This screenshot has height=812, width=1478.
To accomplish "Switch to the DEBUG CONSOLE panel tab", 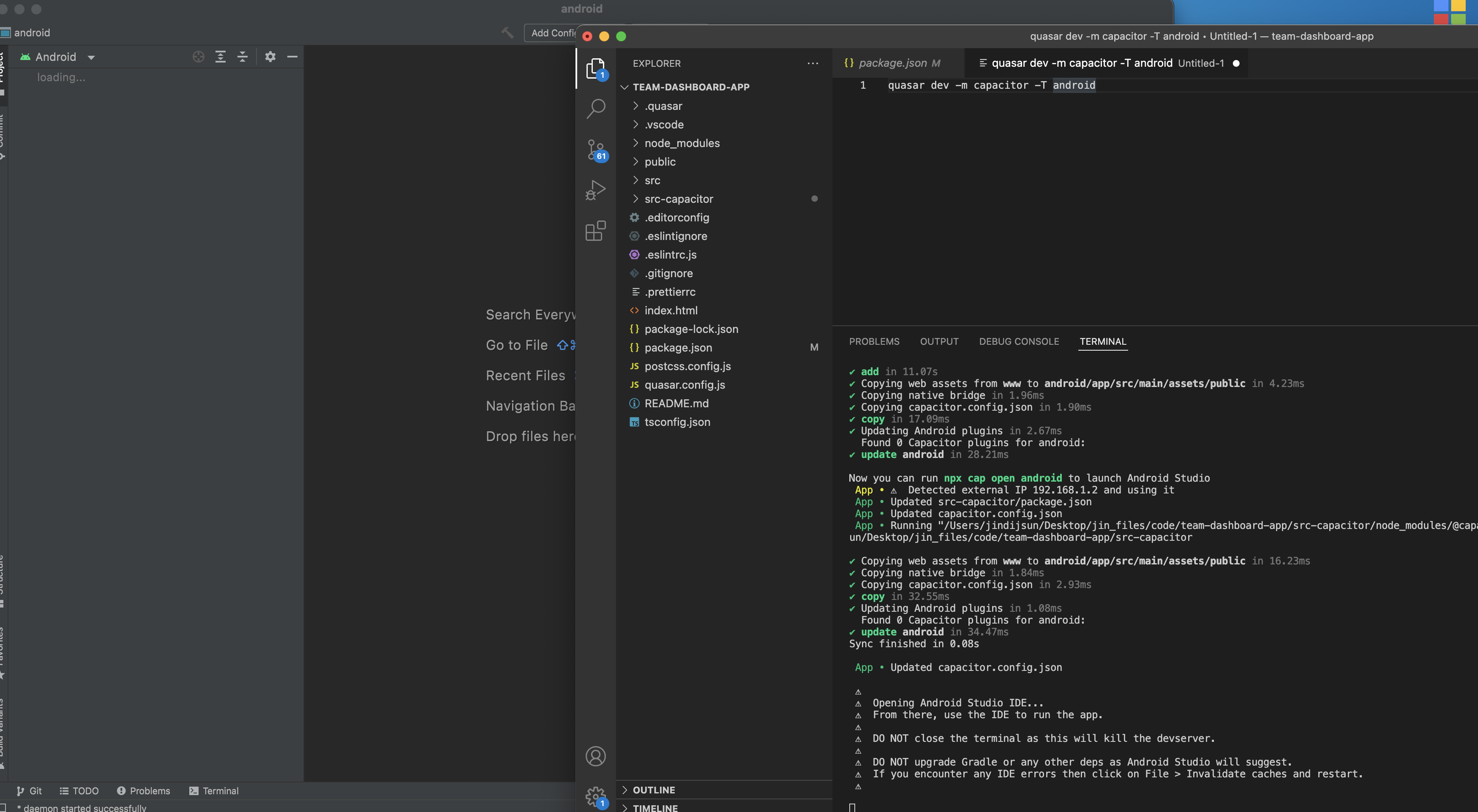I will [x=1018, y=341].
